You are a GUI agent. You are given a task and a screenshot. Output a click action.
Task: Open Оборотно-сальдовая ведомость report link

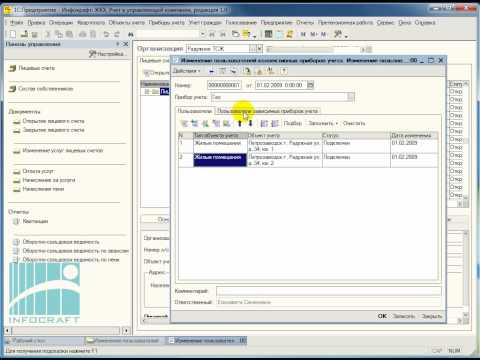click(61, 242)
